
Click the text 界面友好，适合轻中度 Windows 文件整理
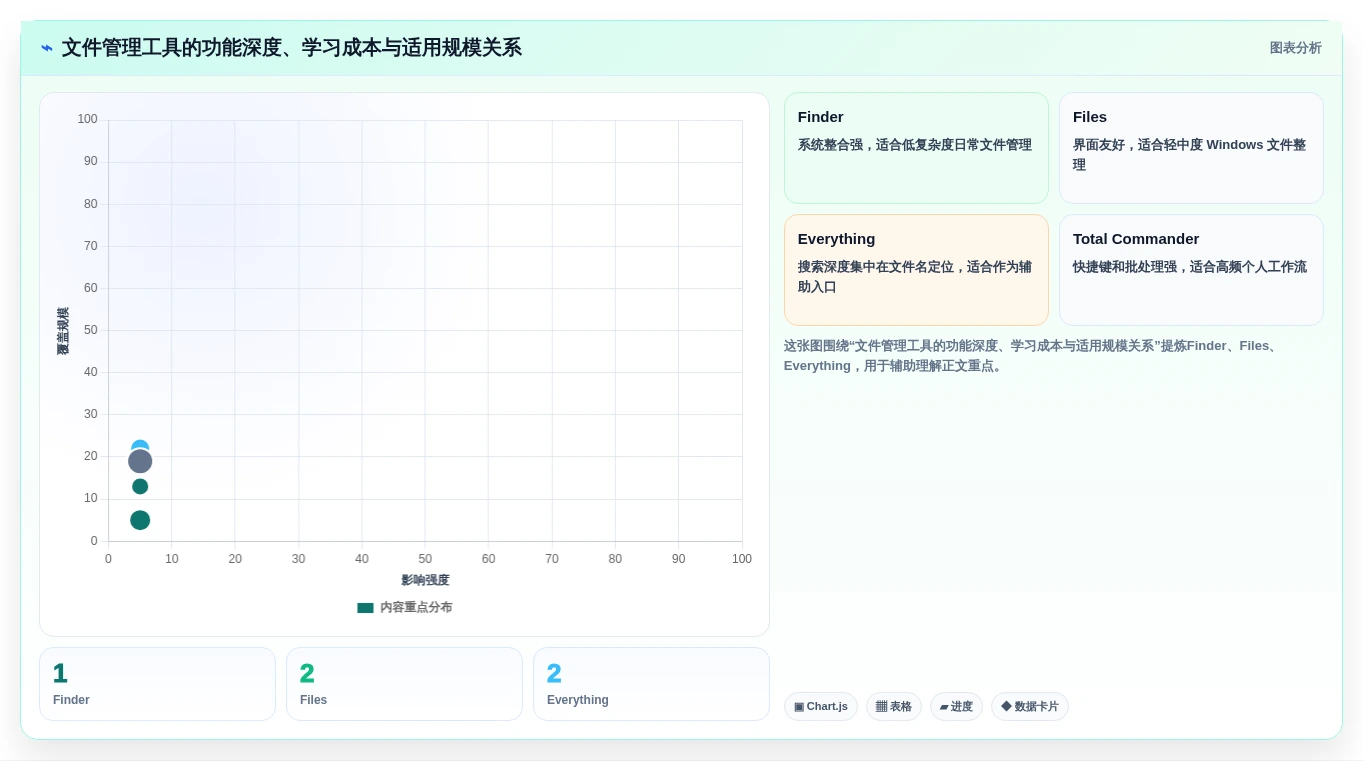tap(1189, 155)
